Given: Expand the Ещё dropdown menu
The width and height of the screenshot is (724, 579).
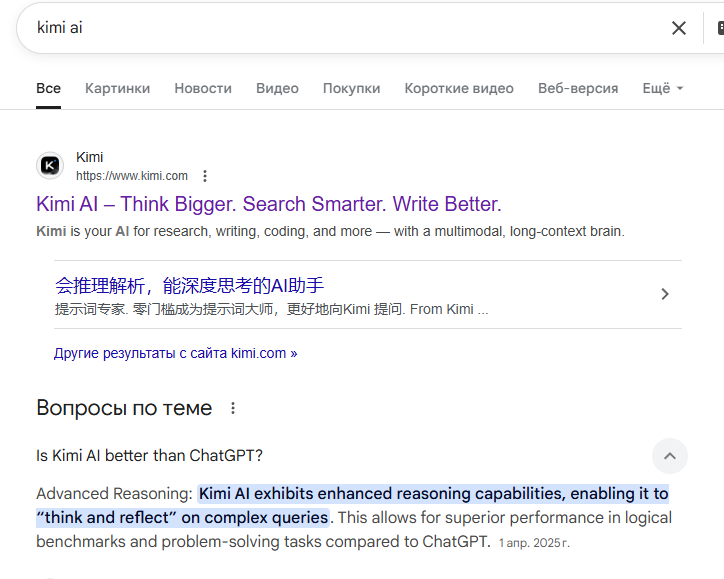Looking at the screenshot, I should pyautogui.click(x=662, y=88).
